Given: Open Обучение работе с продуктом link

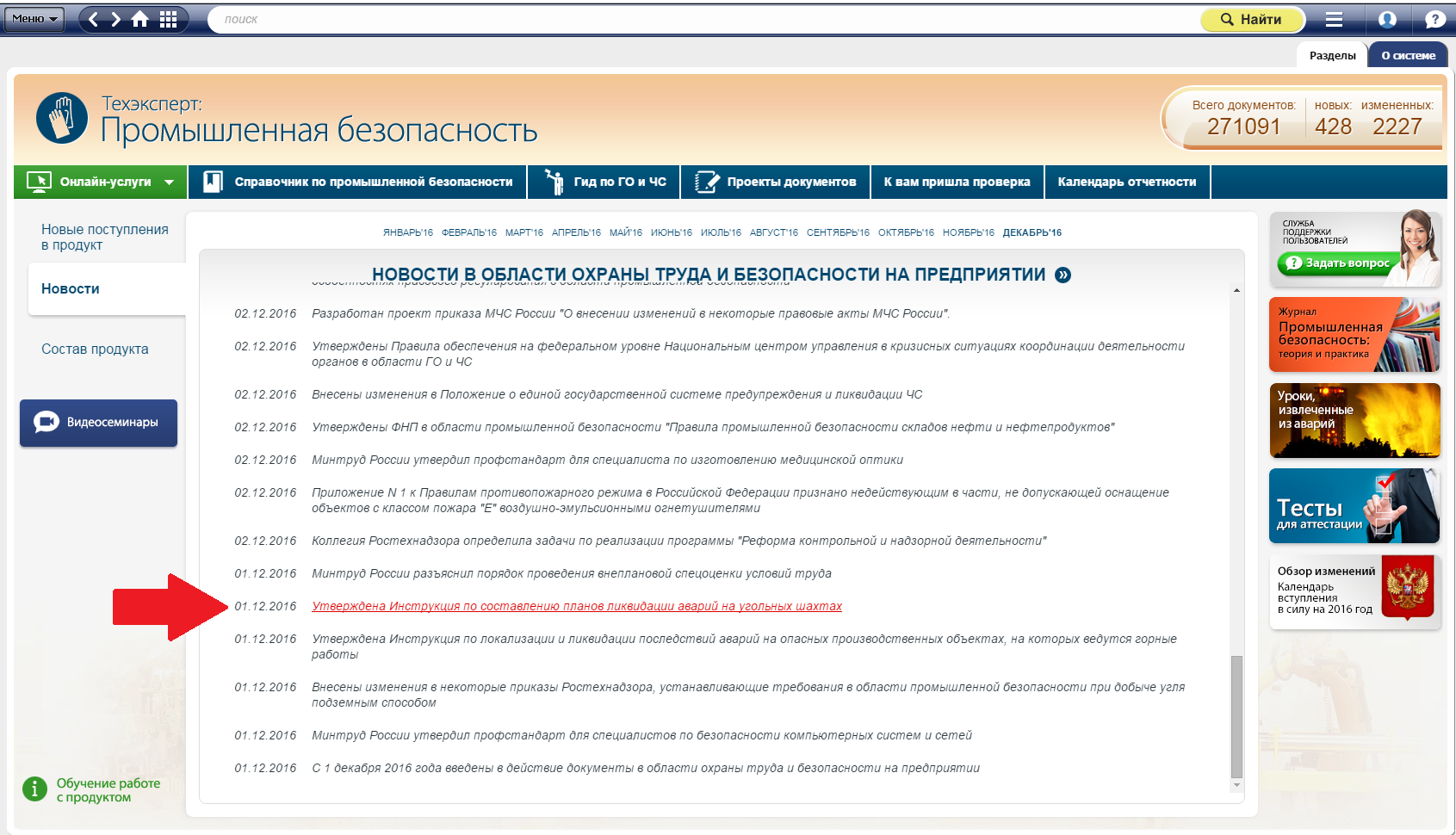Looking at the screenshot, I should [x=108, y=790].
